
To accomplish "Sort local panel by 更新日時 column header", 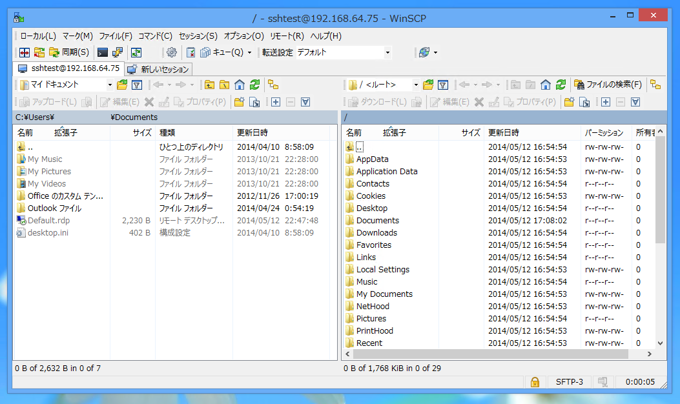I will tap(281, 133).
